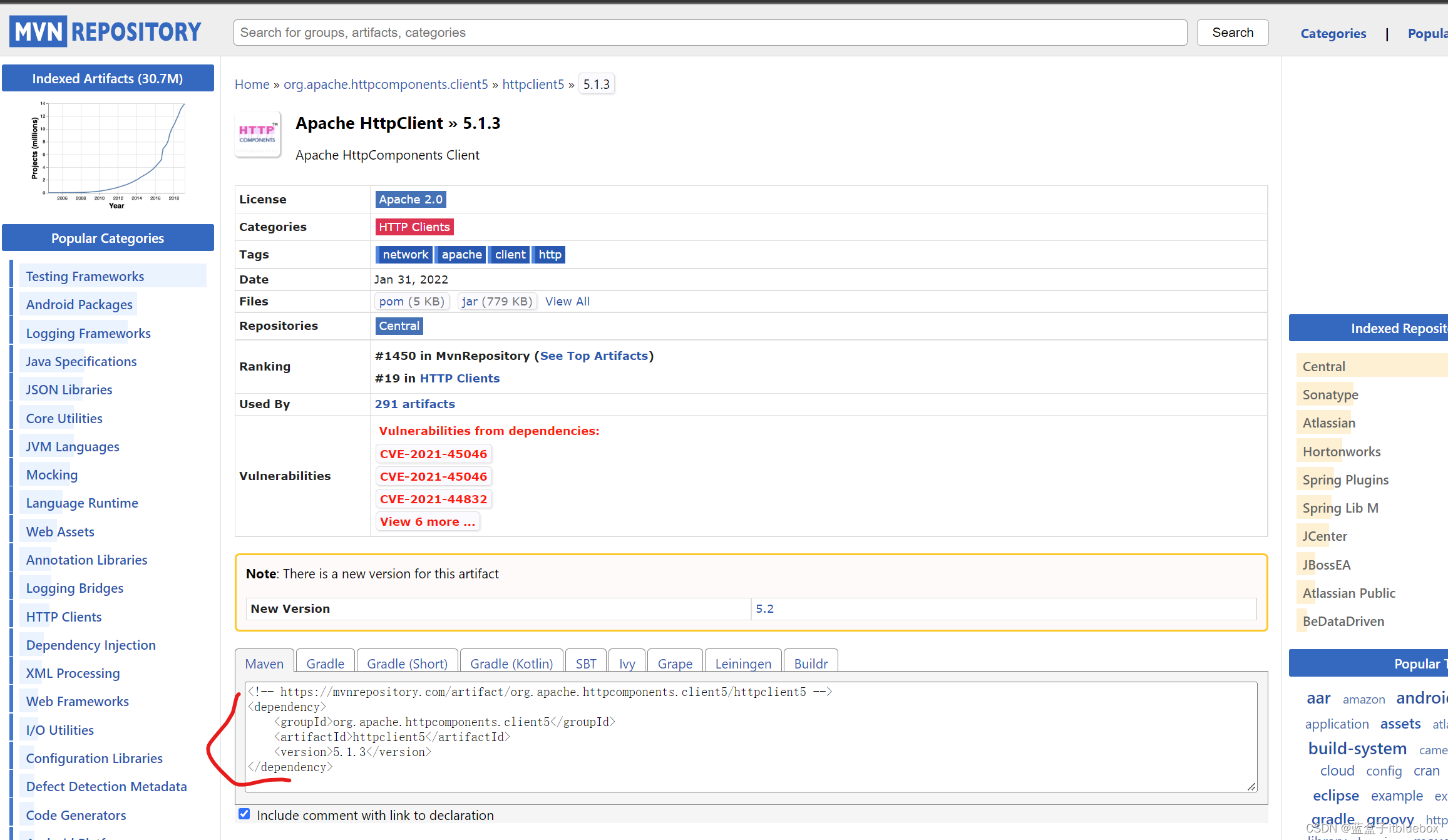Open Logging Frameworks category
1448x840 pixels.
point(88,333)
